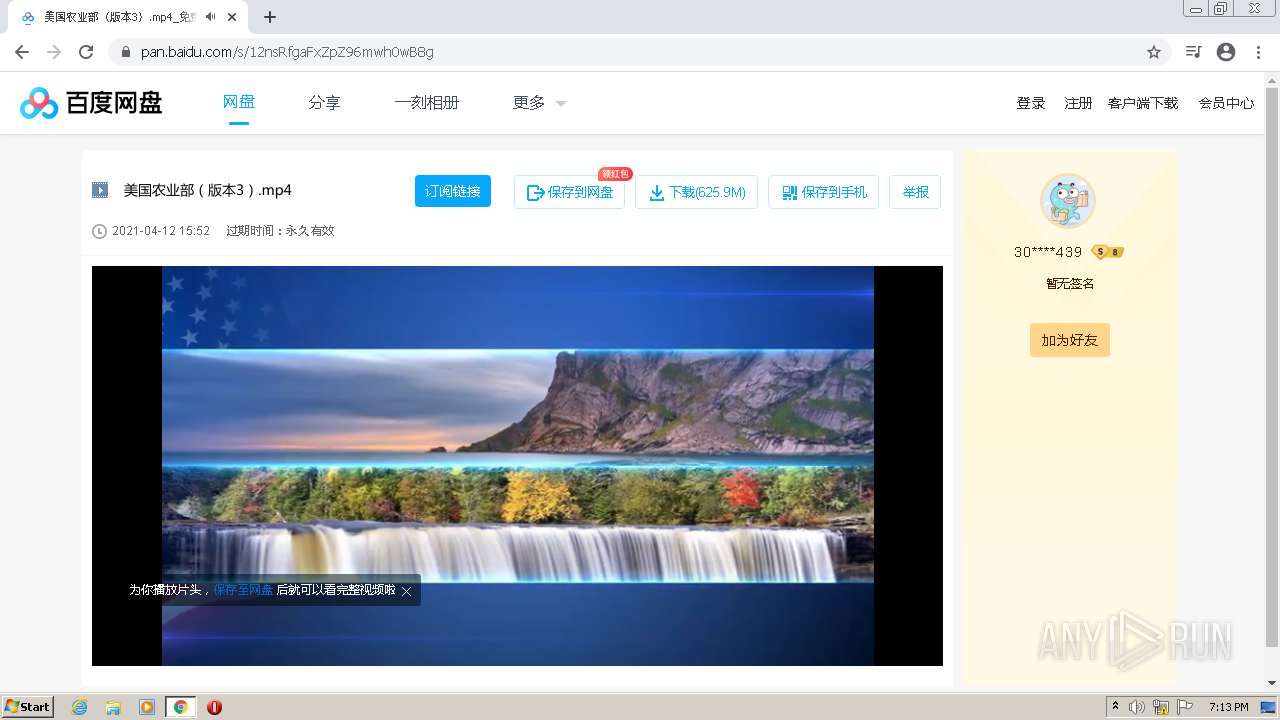Click the system tray volume icon
This screenshot has width=1280, height=720.
(x=1137, y=707)
